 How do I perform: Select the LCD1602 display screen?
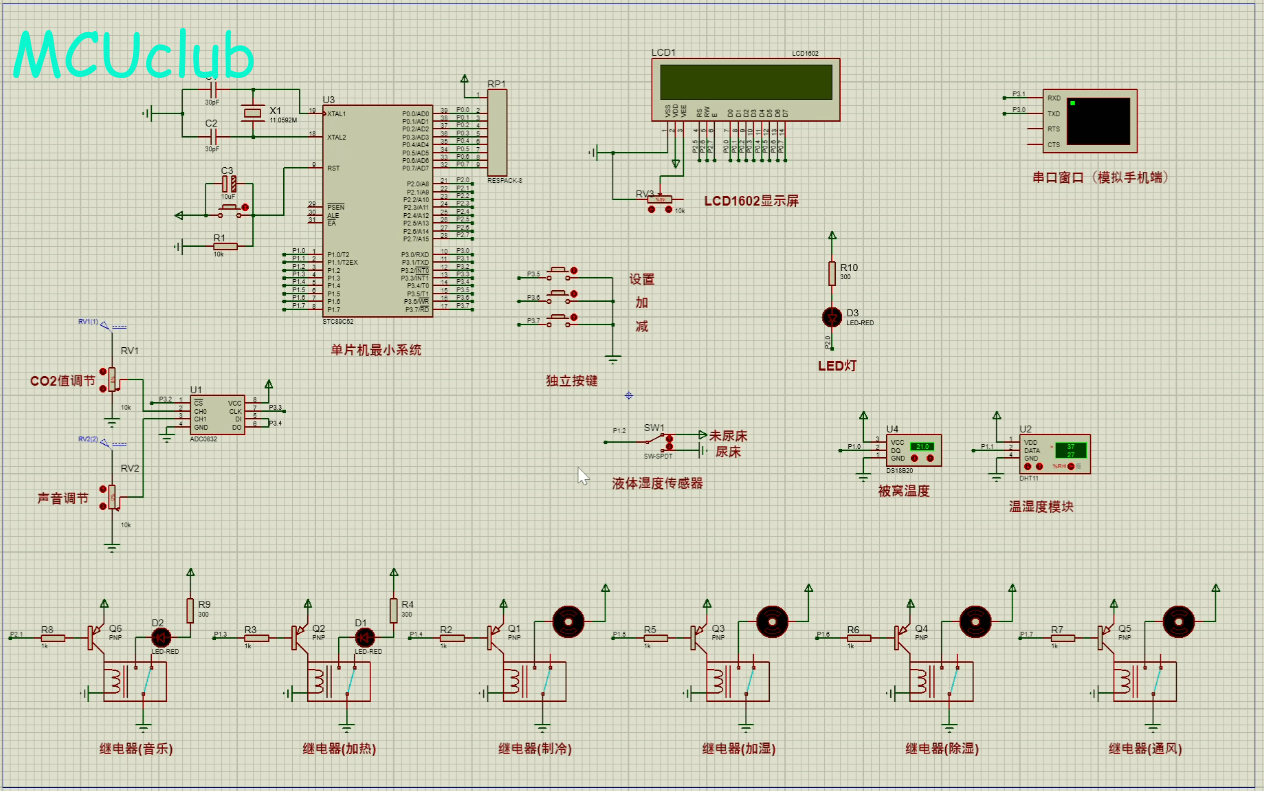[744, 81]
